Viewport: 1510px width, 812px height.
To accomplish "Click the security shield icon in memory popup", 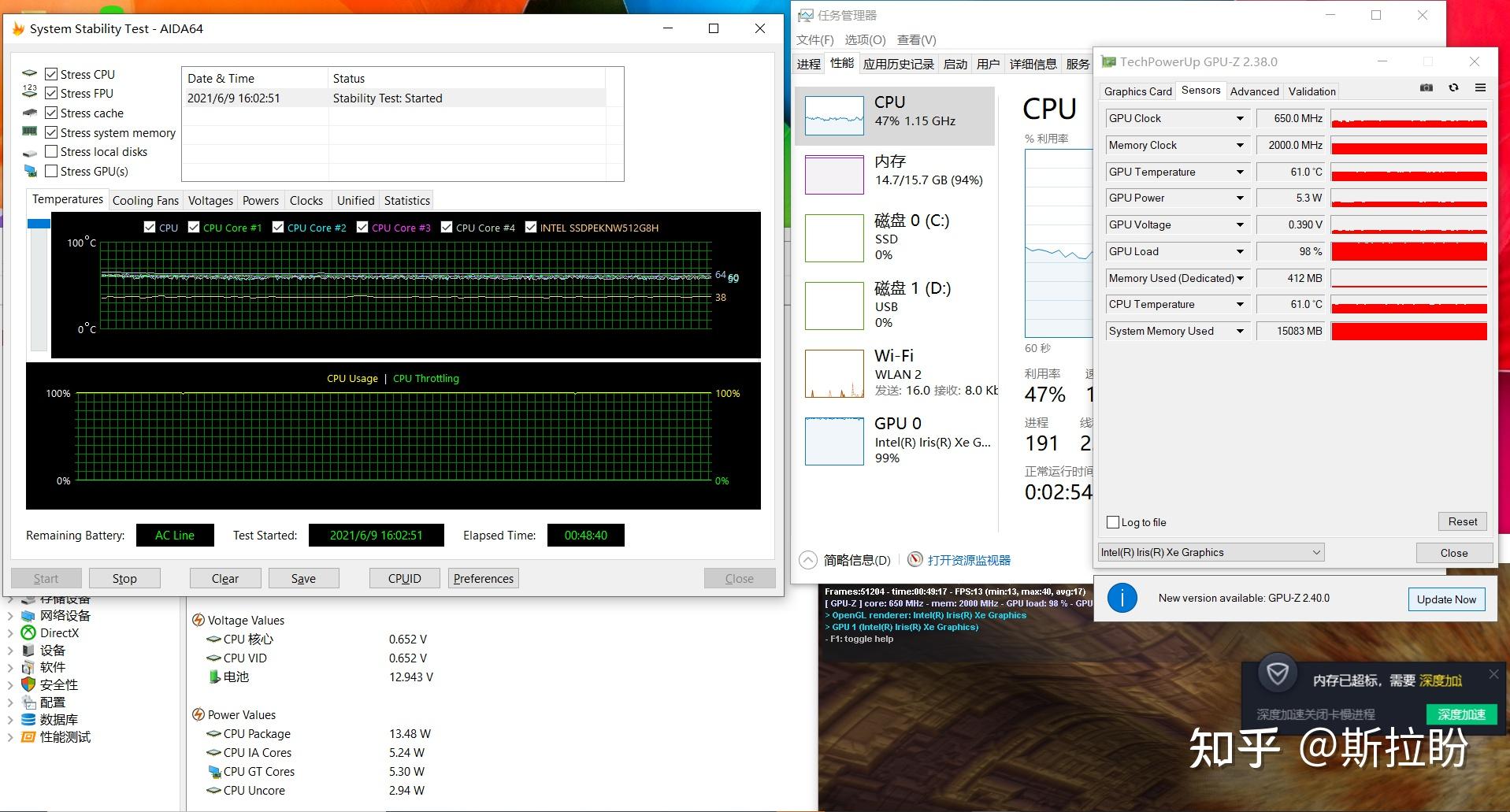I will pos(1277,675).
